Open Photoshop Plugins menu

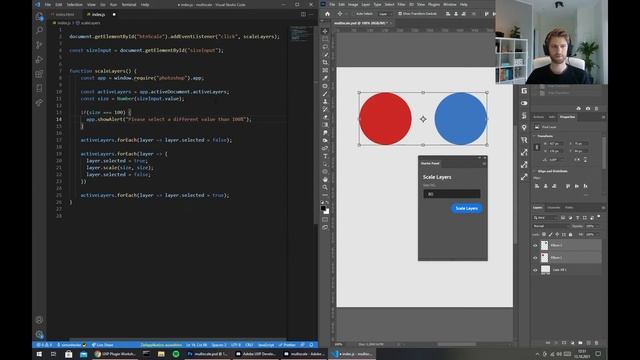[434, 4]
